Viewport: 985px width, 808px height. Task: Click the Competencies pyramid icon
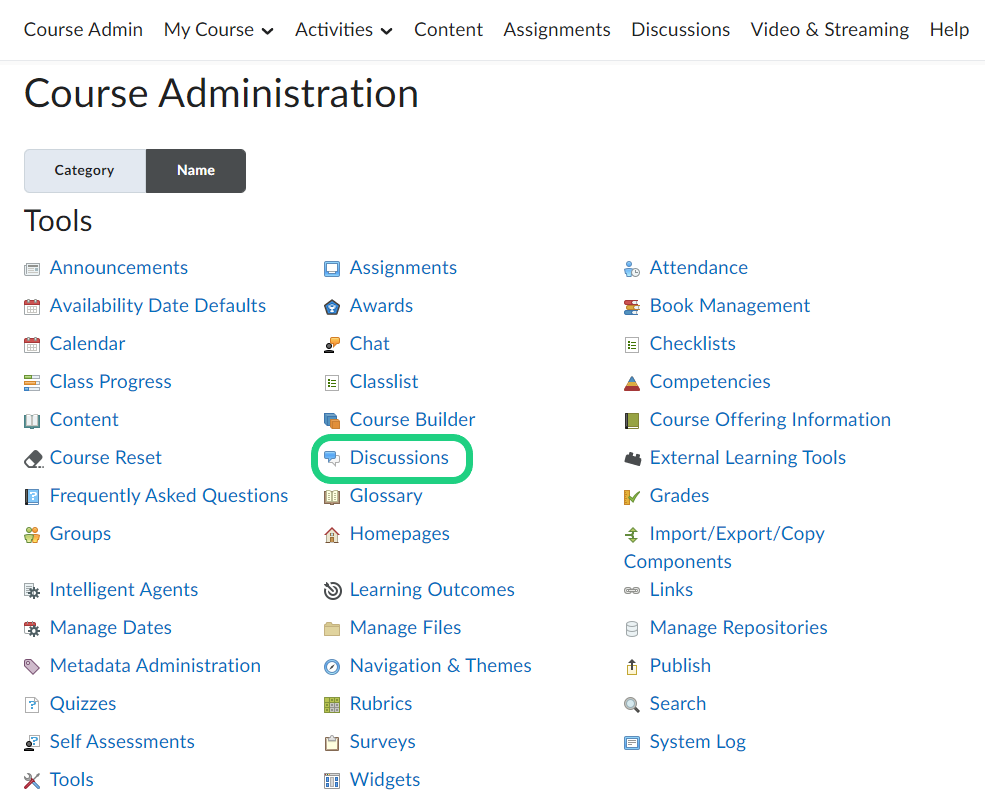tap(631, 383)
